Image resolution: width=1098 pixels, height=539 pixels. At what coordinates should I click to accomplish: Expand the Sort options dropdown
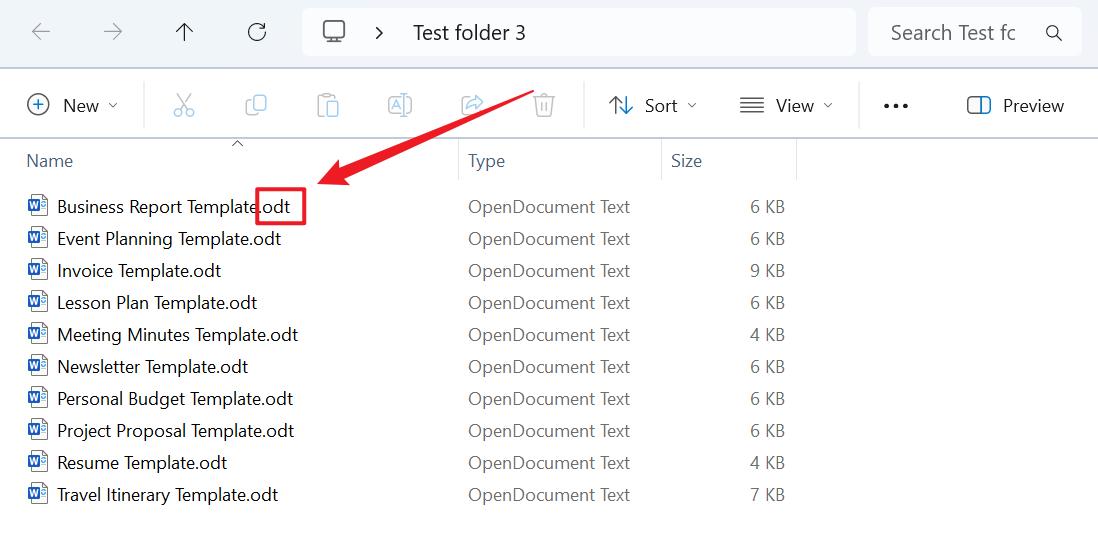[x=653, y=105]
